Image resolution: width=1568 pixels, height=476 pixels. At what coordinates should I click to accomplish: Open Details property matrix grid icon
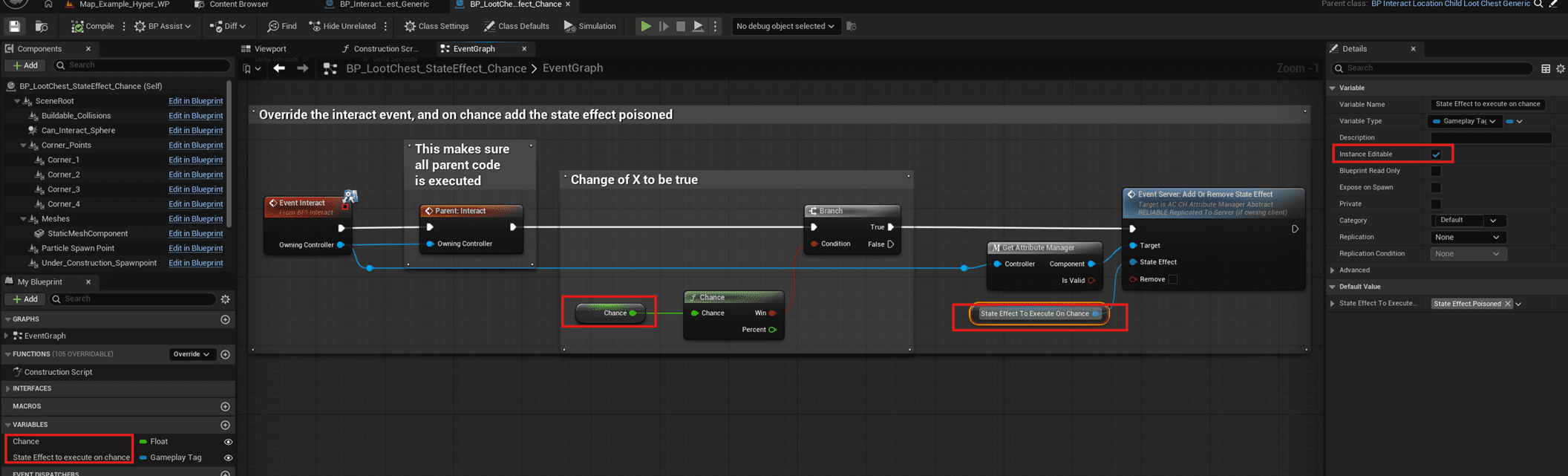click(1546, 68)
